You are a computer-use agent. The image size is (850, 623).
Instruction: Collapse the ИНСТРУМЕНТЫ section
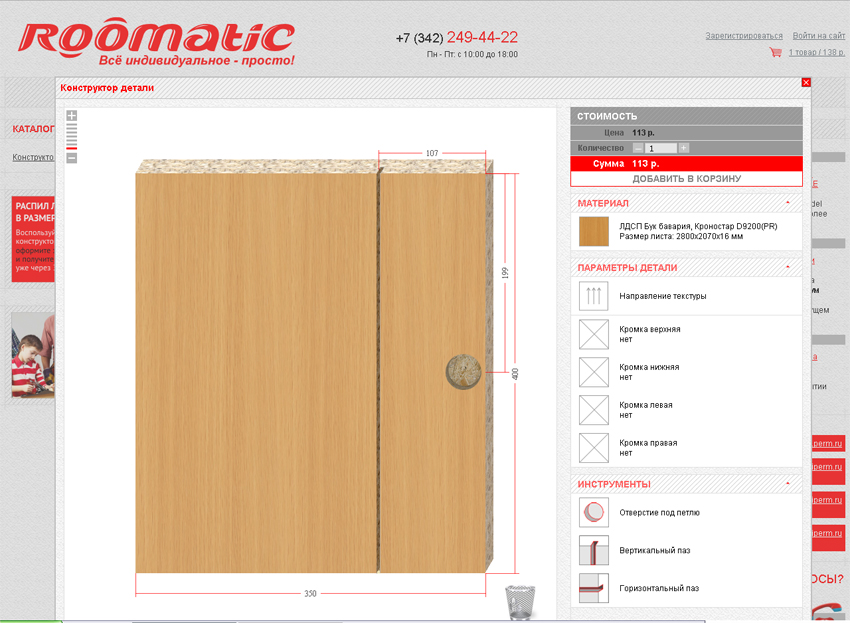788,483
